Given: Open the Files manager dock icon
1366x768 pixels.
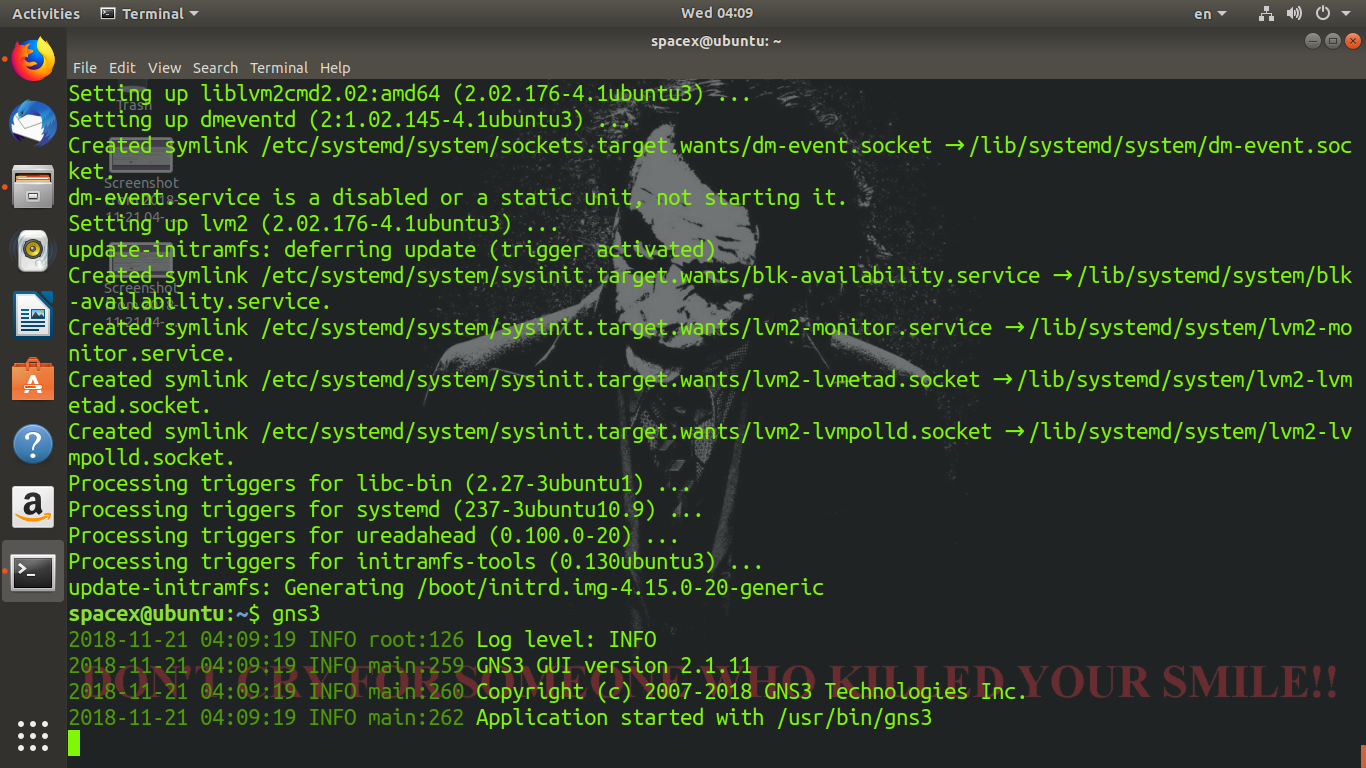Looking at the screenshot, I should pyautogui.click(x=33, y=187).
